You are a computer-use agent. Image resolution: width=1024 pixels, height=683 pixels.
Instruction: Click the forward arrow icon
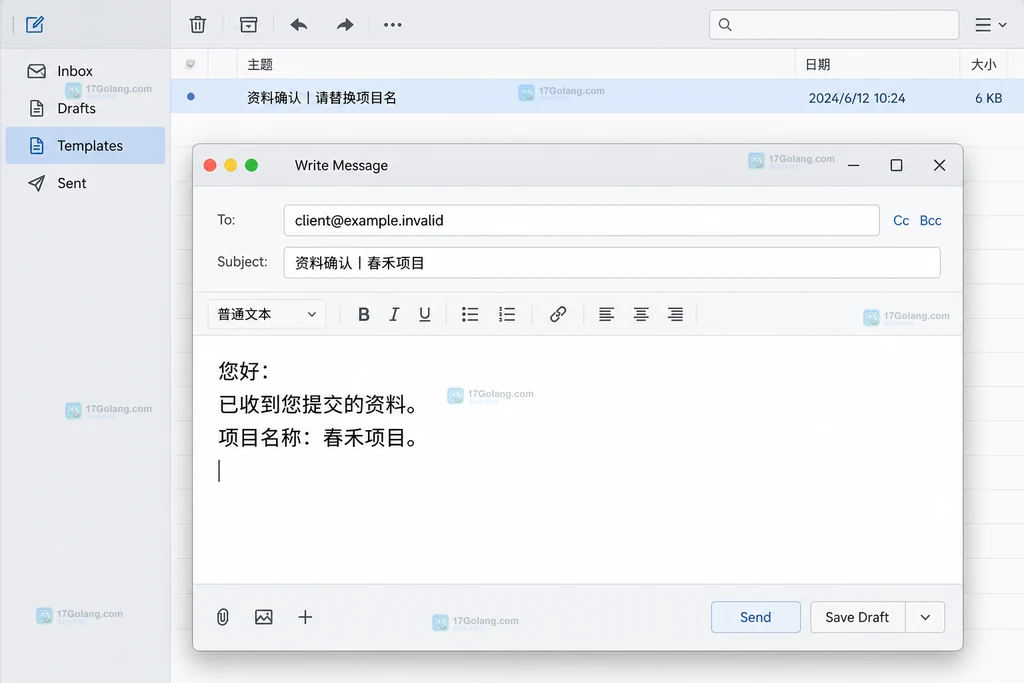345,25
